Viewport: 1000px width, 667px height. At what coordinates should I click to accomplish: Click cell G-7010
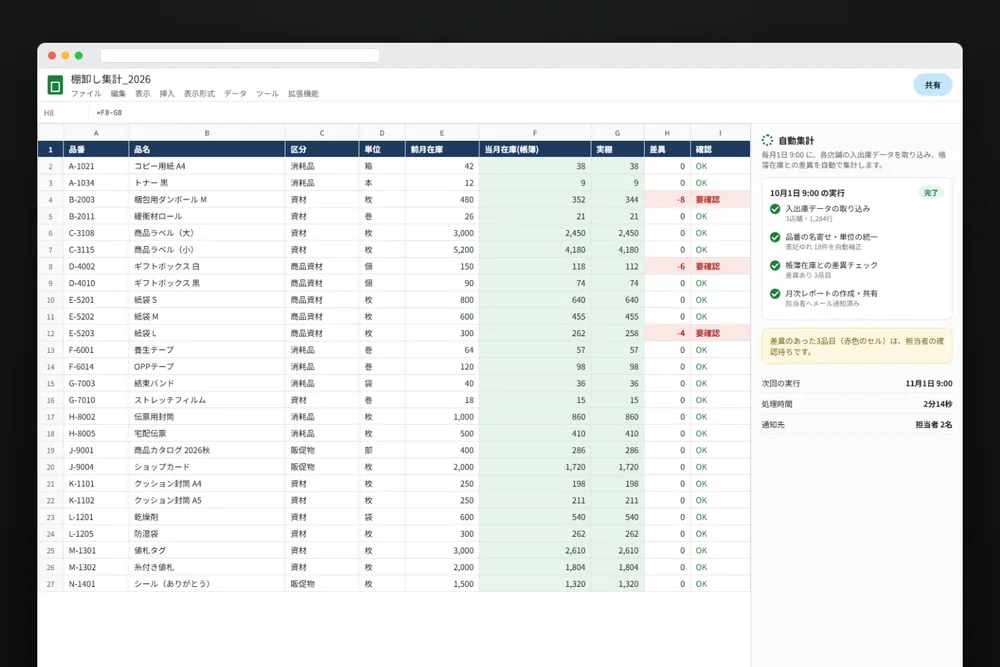tap(96, 400)
